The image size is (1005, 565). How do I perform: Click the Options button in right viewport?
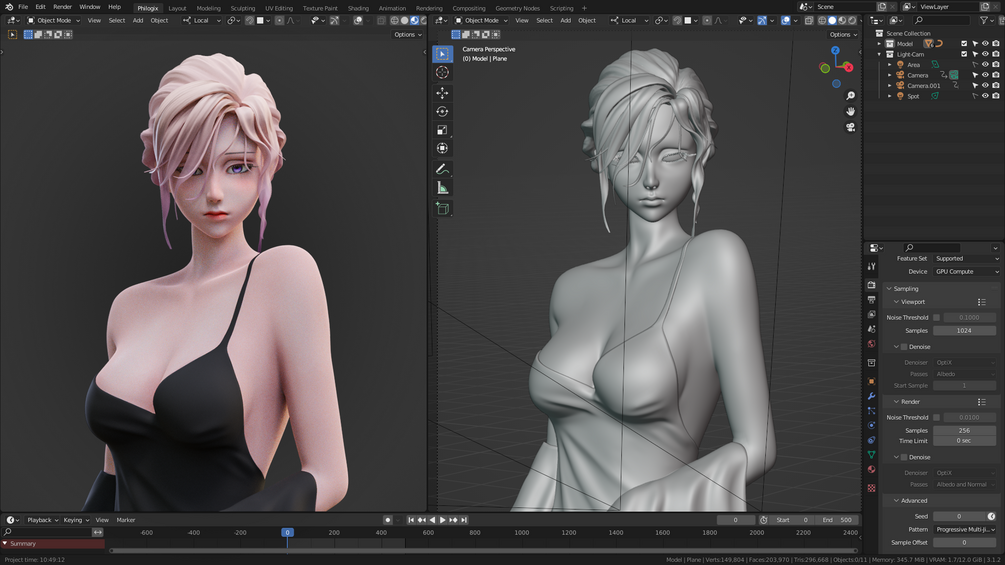(x=843, y=35)
